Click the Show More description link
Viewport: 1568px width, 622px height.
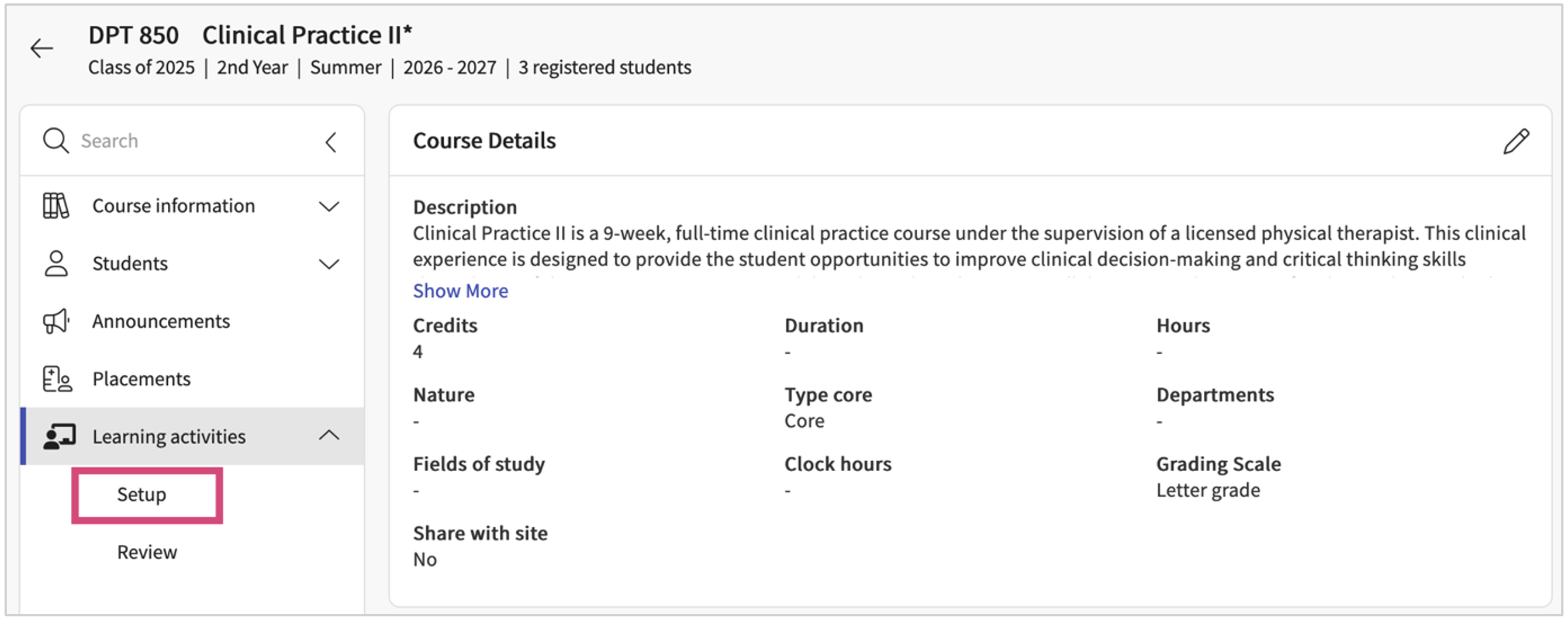[460, 291]
